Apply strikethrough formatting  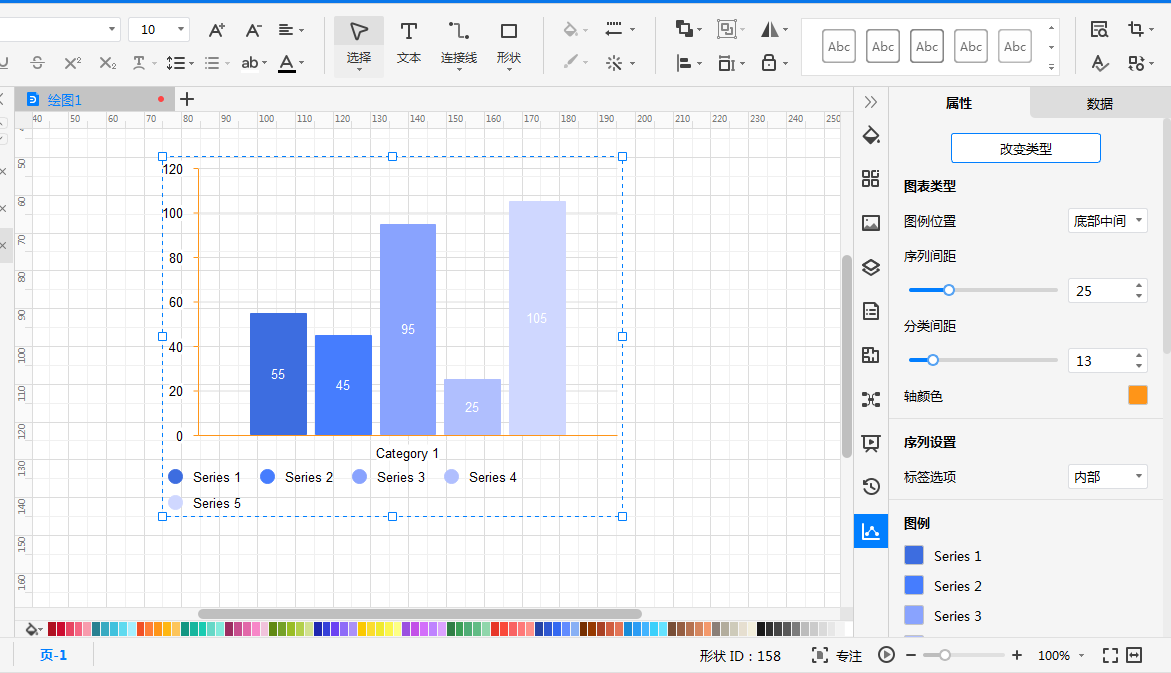[37, 63]
